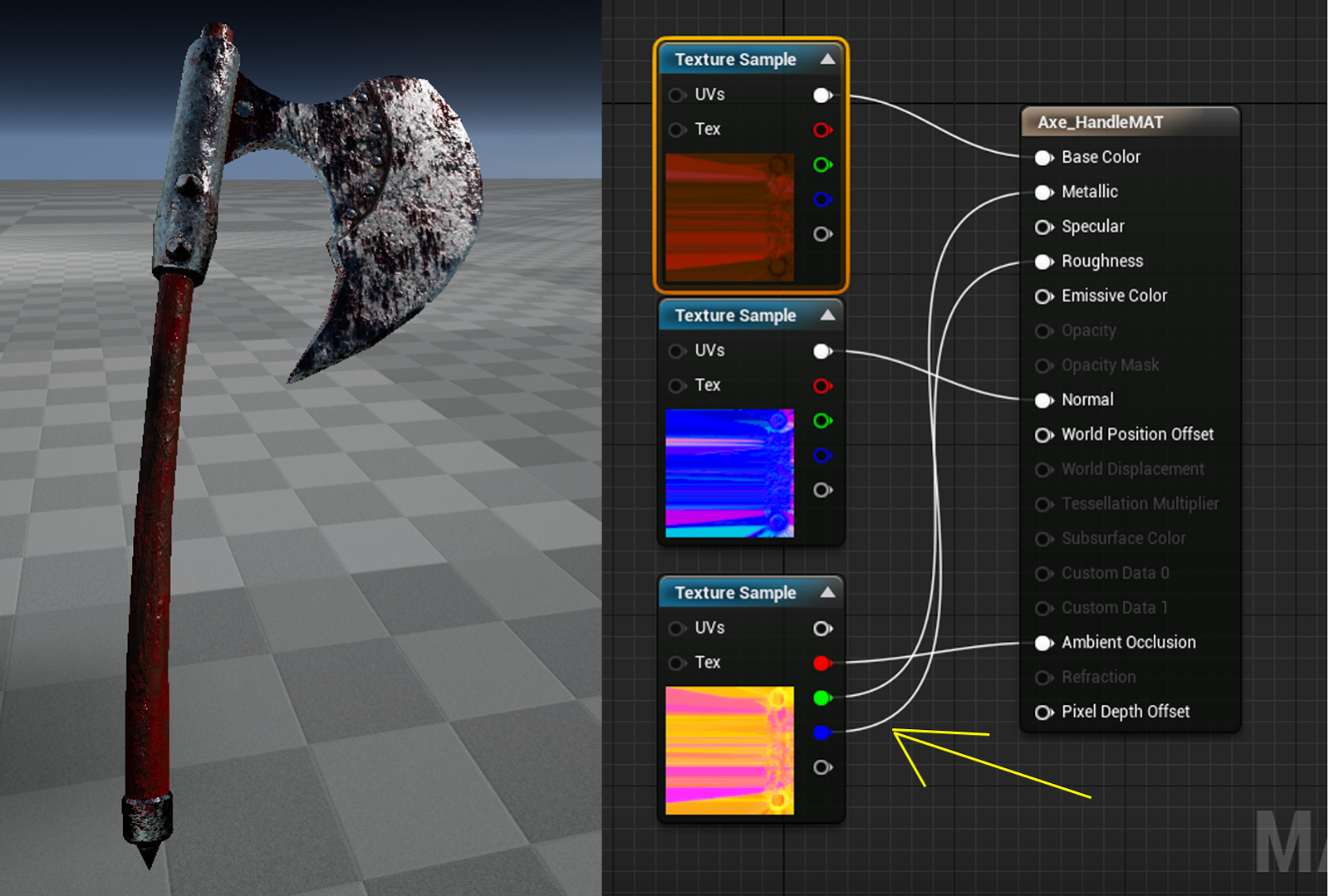
Task: Click the Specular input pin on Axe_HandleMAT
Action: click(x=1044, y=227)
